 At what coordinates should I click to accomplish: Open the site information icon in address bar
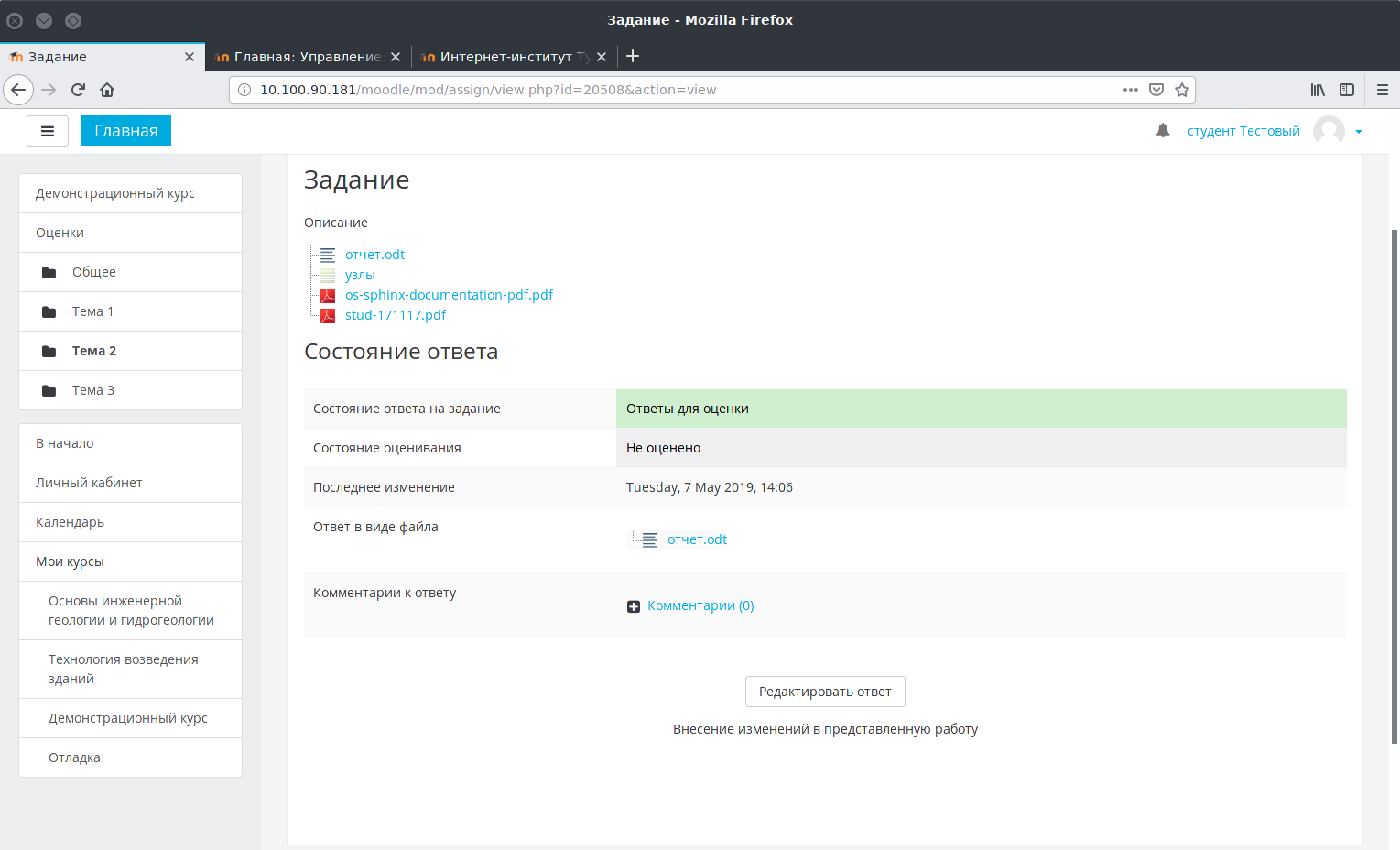coord(244,90)
